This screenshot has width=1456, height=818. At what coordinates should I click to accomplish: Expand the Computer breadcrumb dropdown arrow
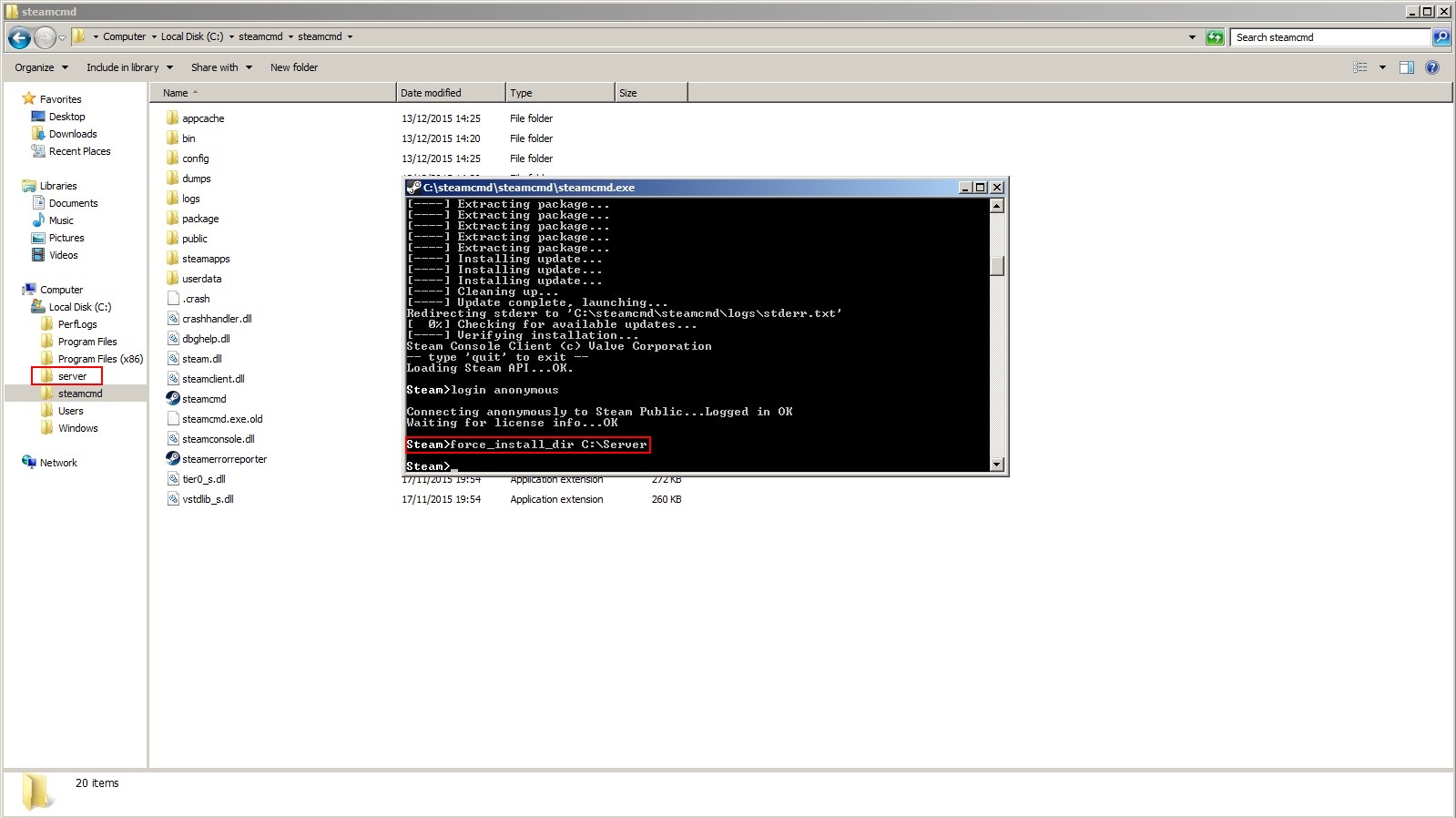(x=154, y=37)
